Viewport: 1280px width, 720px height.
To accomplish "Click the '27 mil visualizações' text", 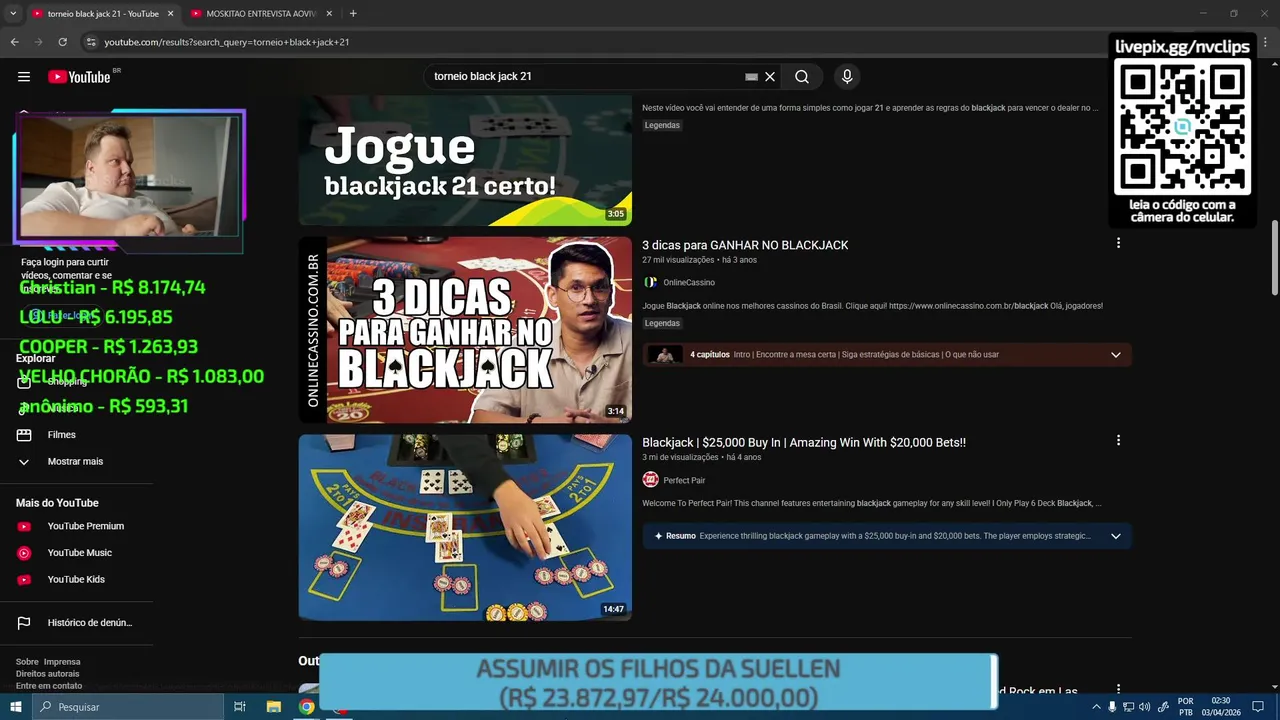I will (x=678, y=260).
